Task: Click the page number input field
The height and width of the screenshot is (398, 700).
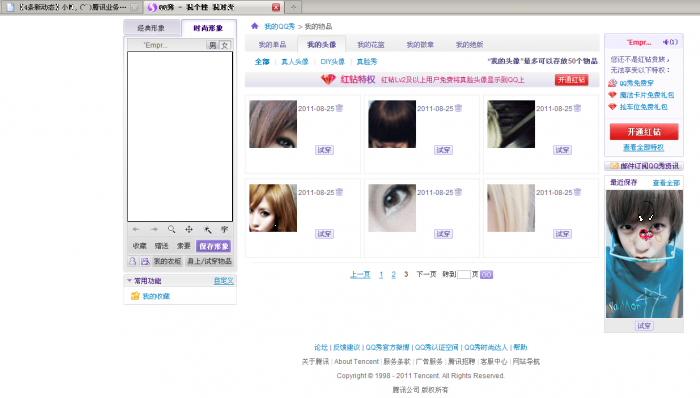Action: tap(464, 274)
